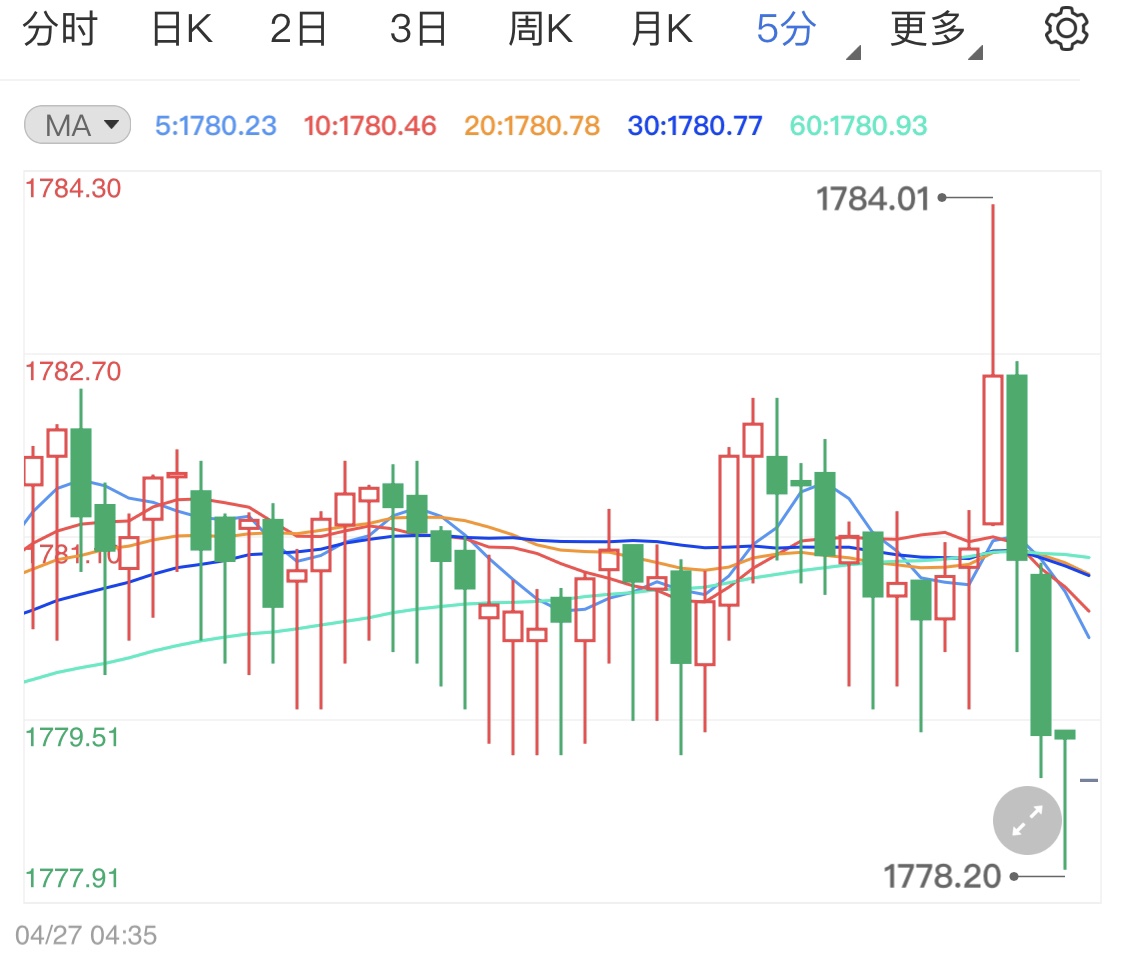The image size is (1125, 965).
Task: Click the timestamp 04/27 04:35
Action: 85,936
